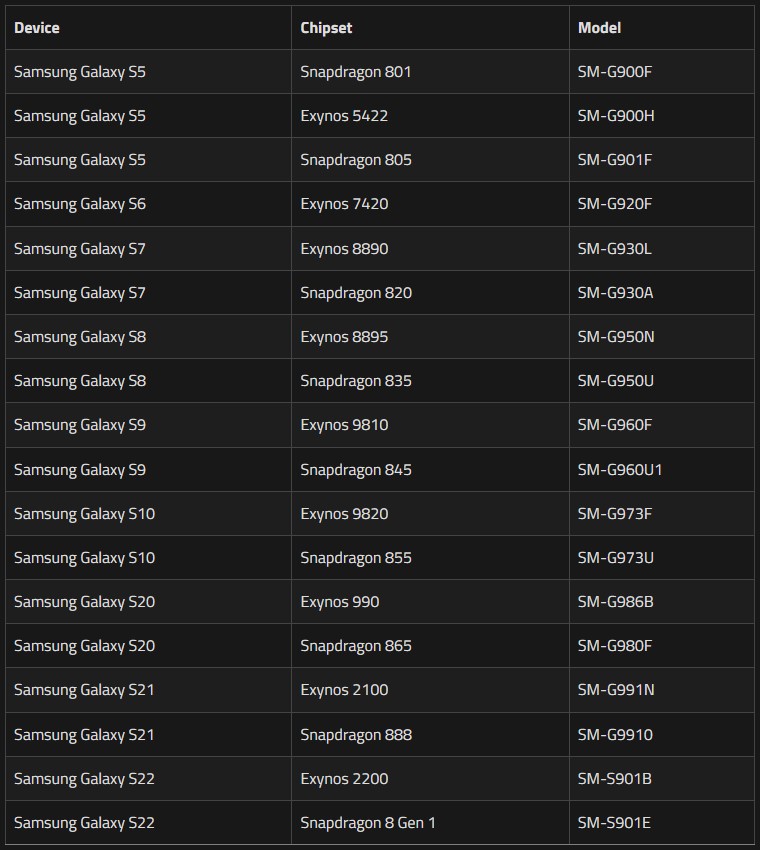This screenshot has height=850, width=760.
Task: Click model SM-G960U1
Action: (x=620, y=470)
